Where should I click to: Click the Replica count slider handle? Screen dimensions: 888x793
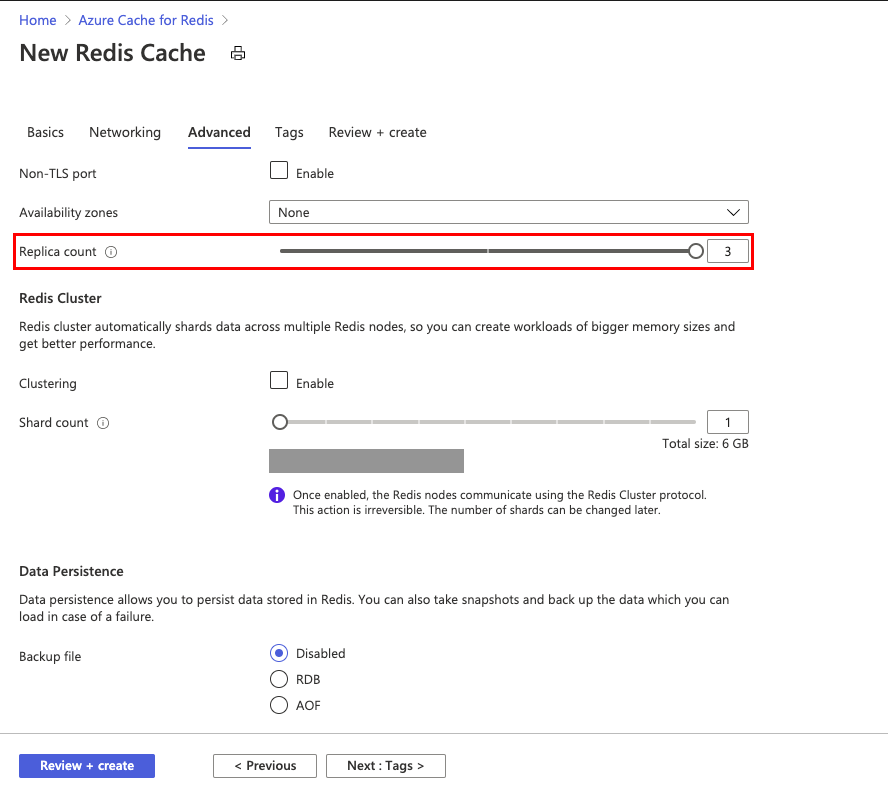pos(696,251)
